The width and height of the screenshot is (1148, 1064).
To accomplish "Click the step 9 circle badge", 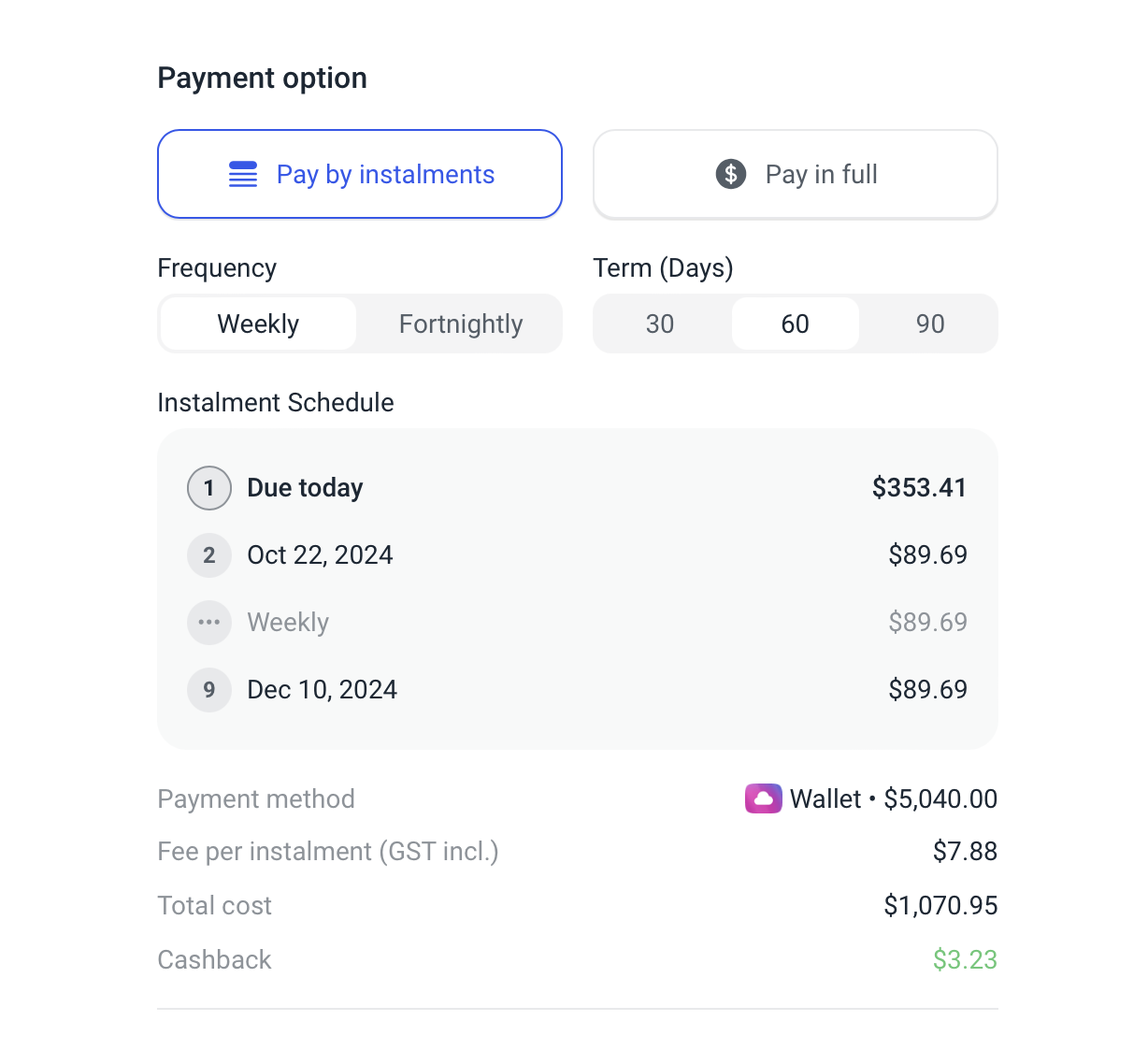I will coord(209,690).
